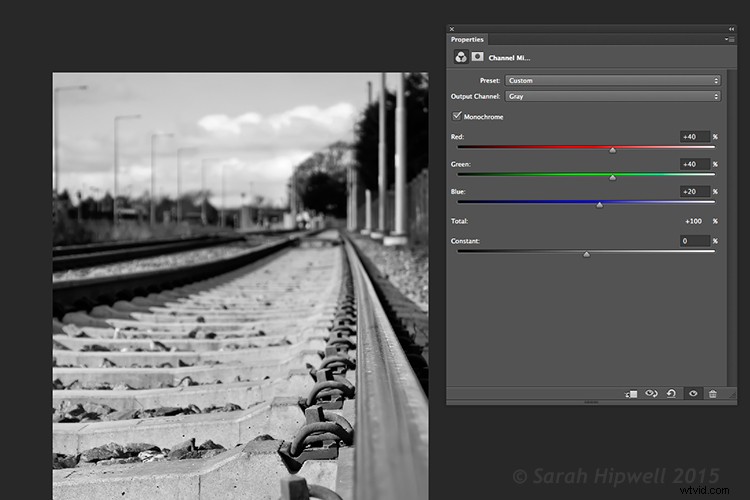750x500 pixels.
Task: Collapse panel with double-arrow icon
Action: pyautogui.click(x=731, y=29)
